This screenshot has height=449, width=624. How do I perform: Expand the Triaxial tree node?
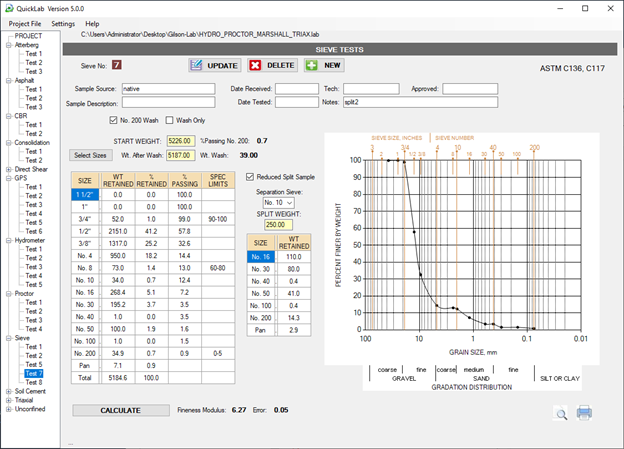(9, 400)
